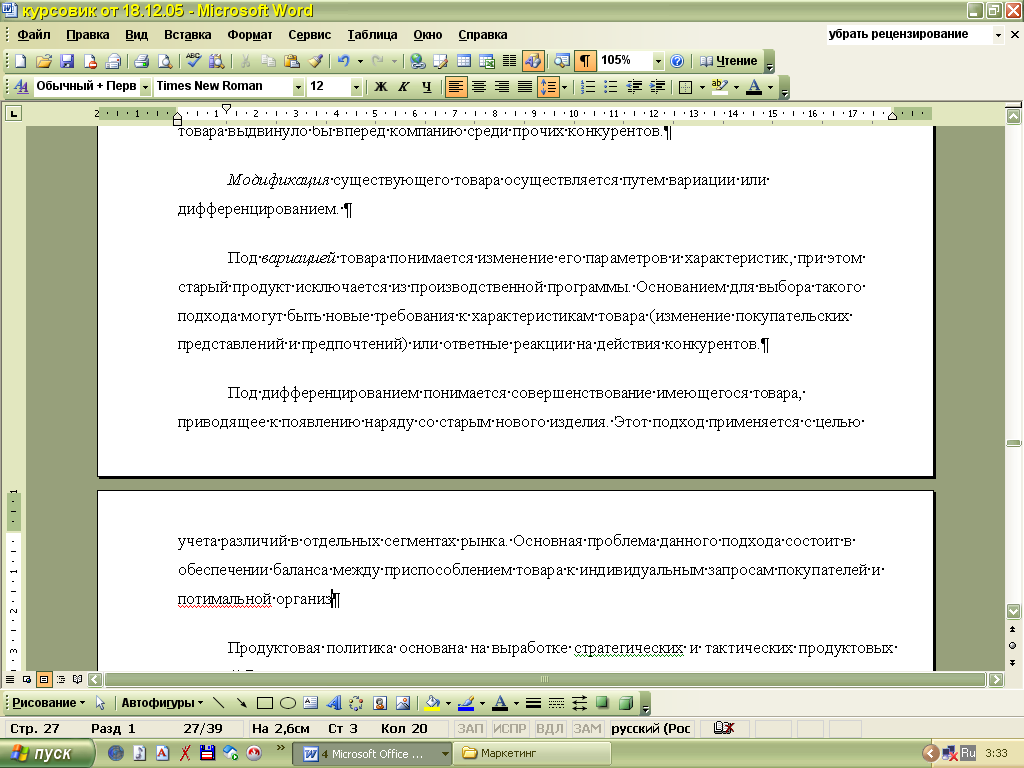
Task: Open Word help question mark
Action: click(677, 61)
